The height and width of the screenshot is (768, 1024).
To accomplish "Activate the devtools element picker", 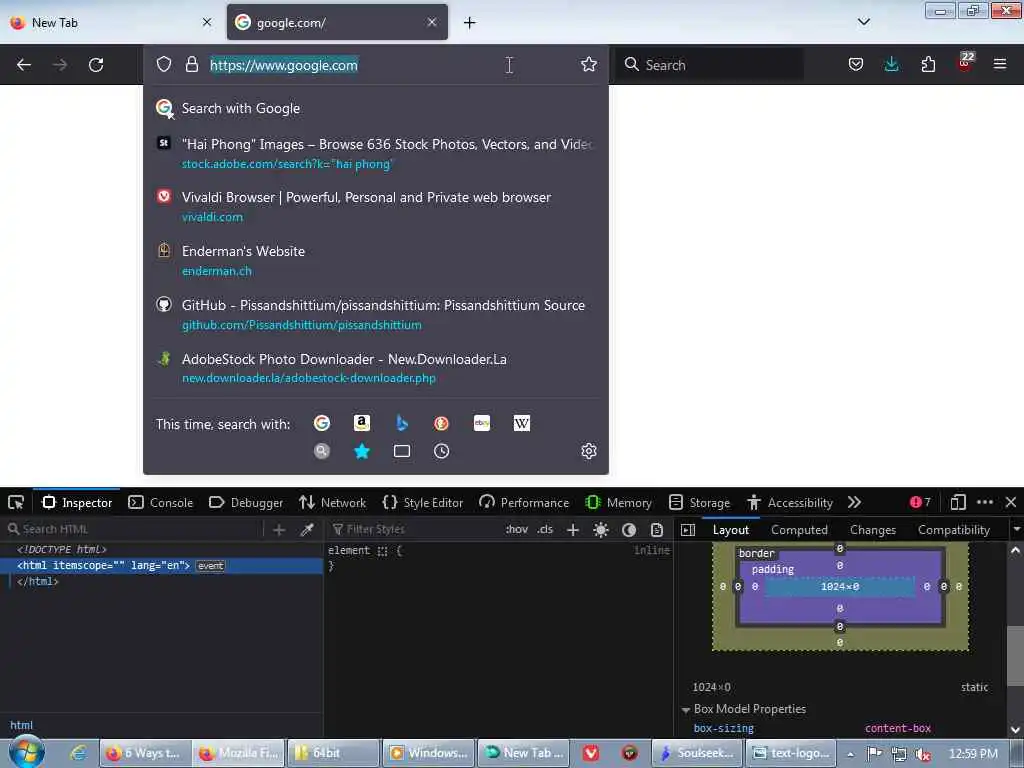I will [16, 502].
